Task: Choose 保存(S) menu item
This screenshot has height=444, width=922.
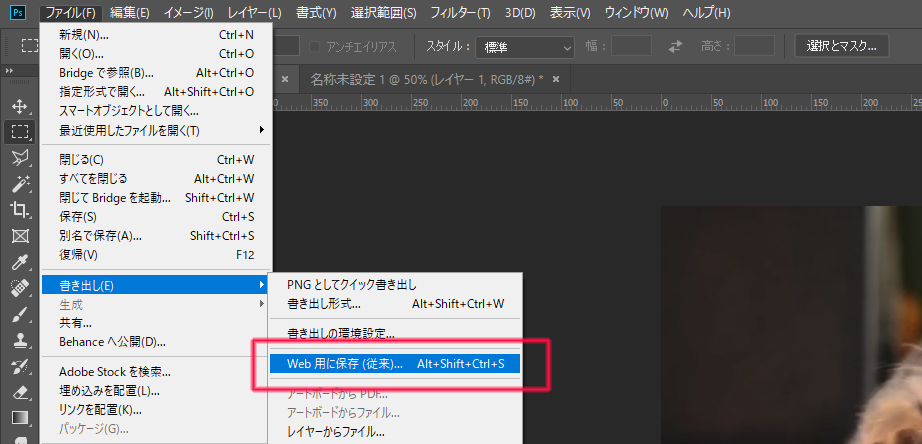Action: pos(156,216)
